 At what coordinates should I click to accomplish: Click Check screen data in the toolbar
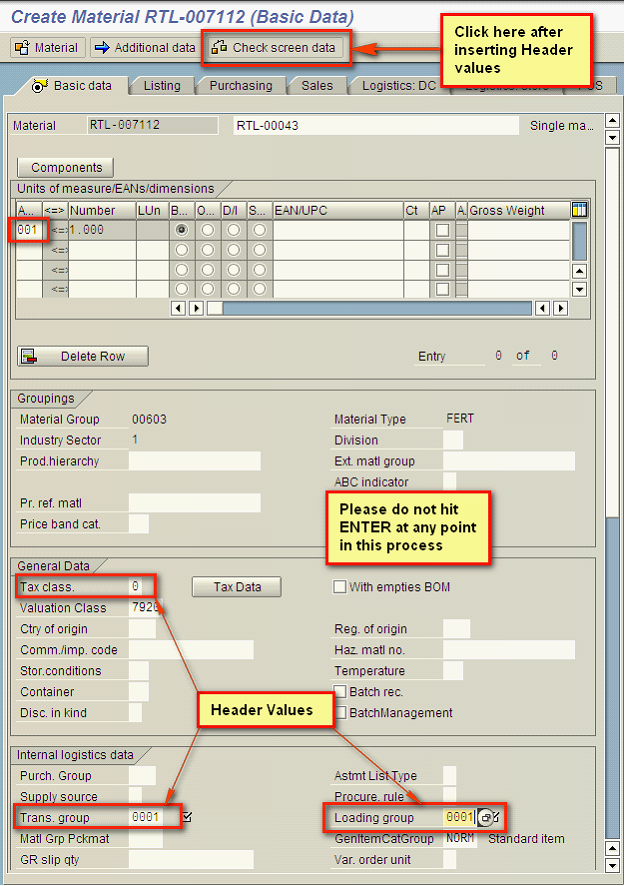(x=275, y=47)
